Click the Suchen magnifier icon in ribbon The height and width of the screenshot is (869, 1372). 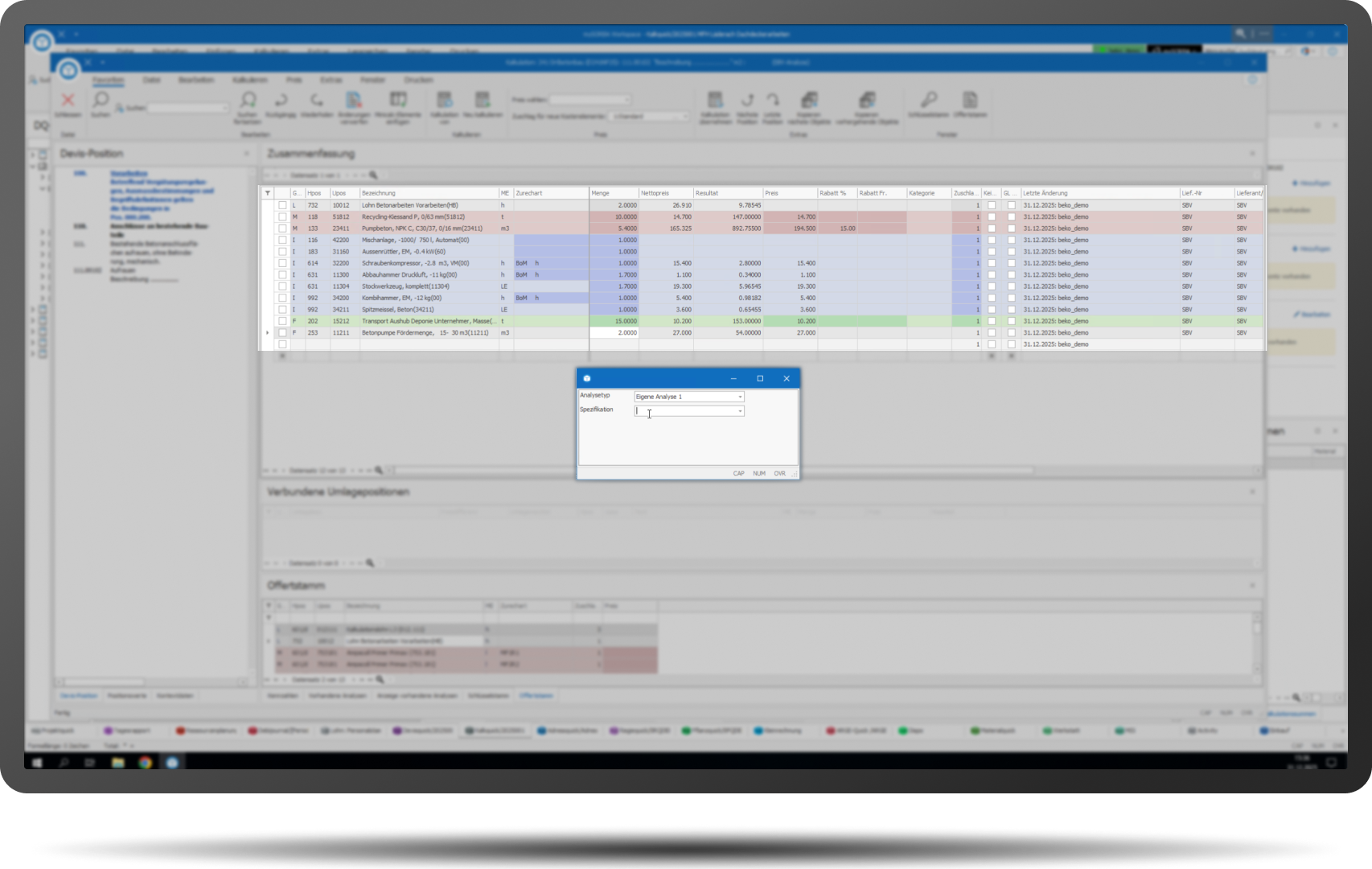point(101,100)
